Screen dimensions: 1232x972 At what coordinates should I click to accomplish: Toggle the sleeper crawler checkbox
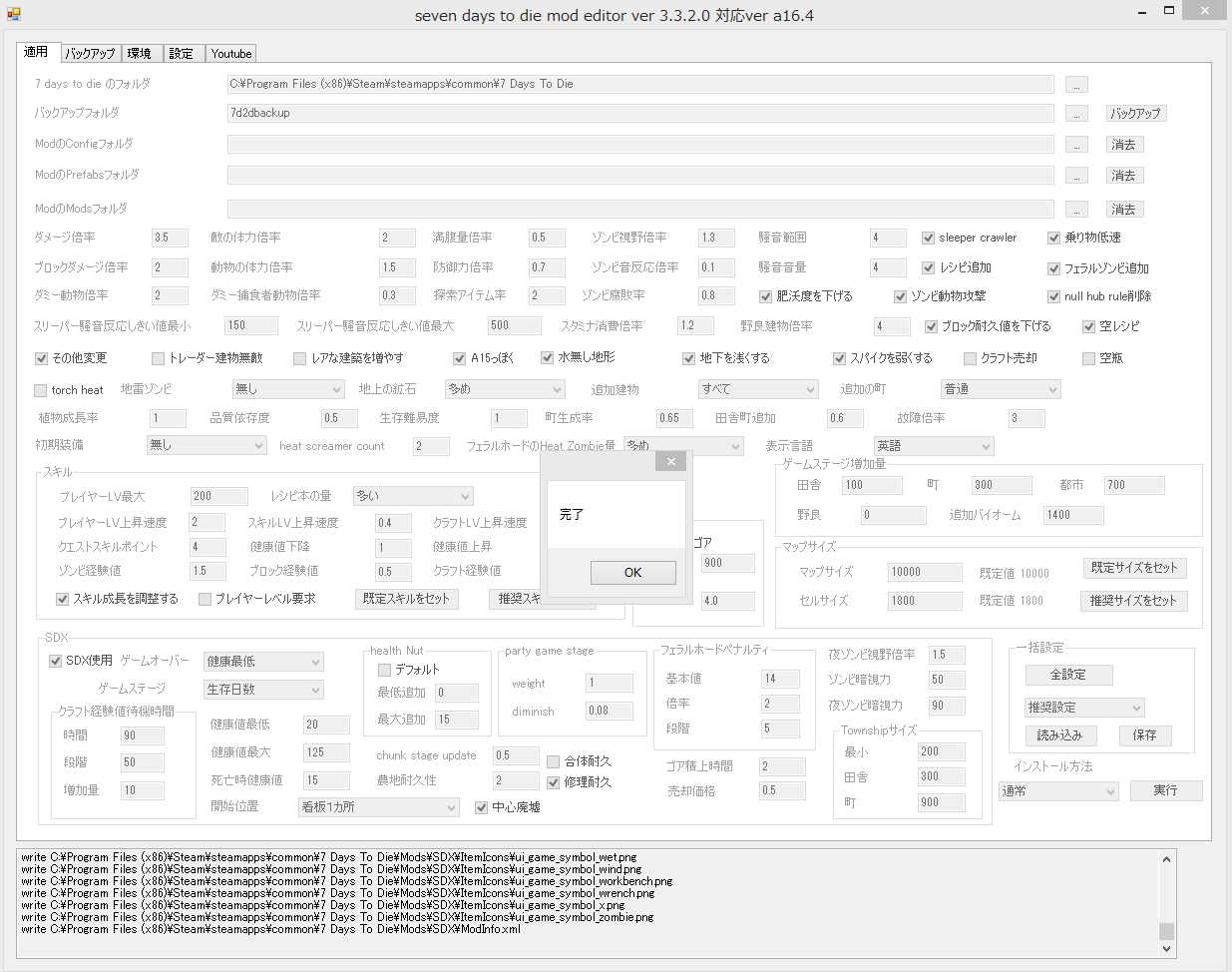pyautogui.click(x=929, y=238)
